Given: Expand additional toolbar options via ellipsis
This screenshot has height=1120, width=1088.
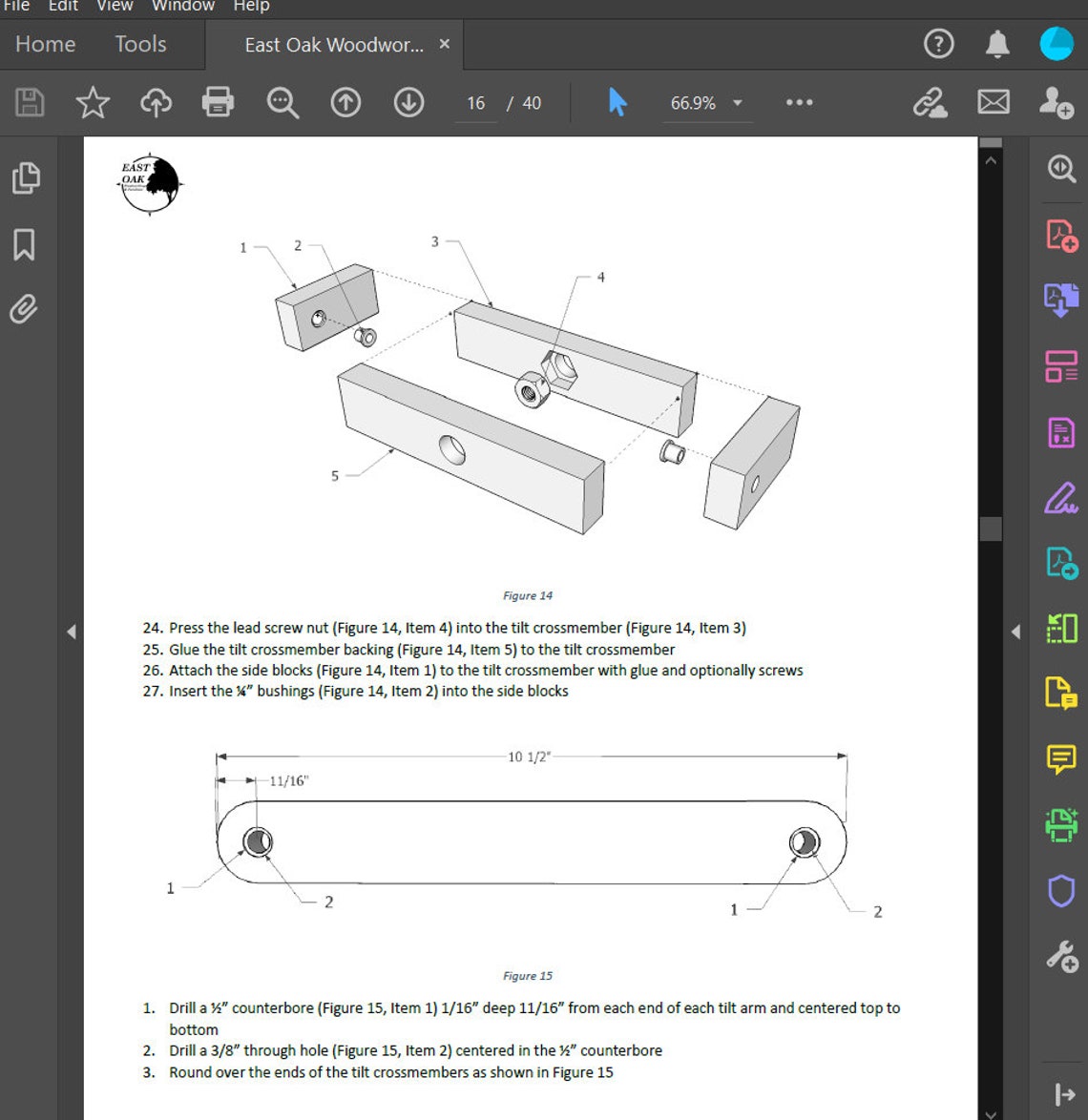Looking at the screenshot, I should [x=799, y=103].
